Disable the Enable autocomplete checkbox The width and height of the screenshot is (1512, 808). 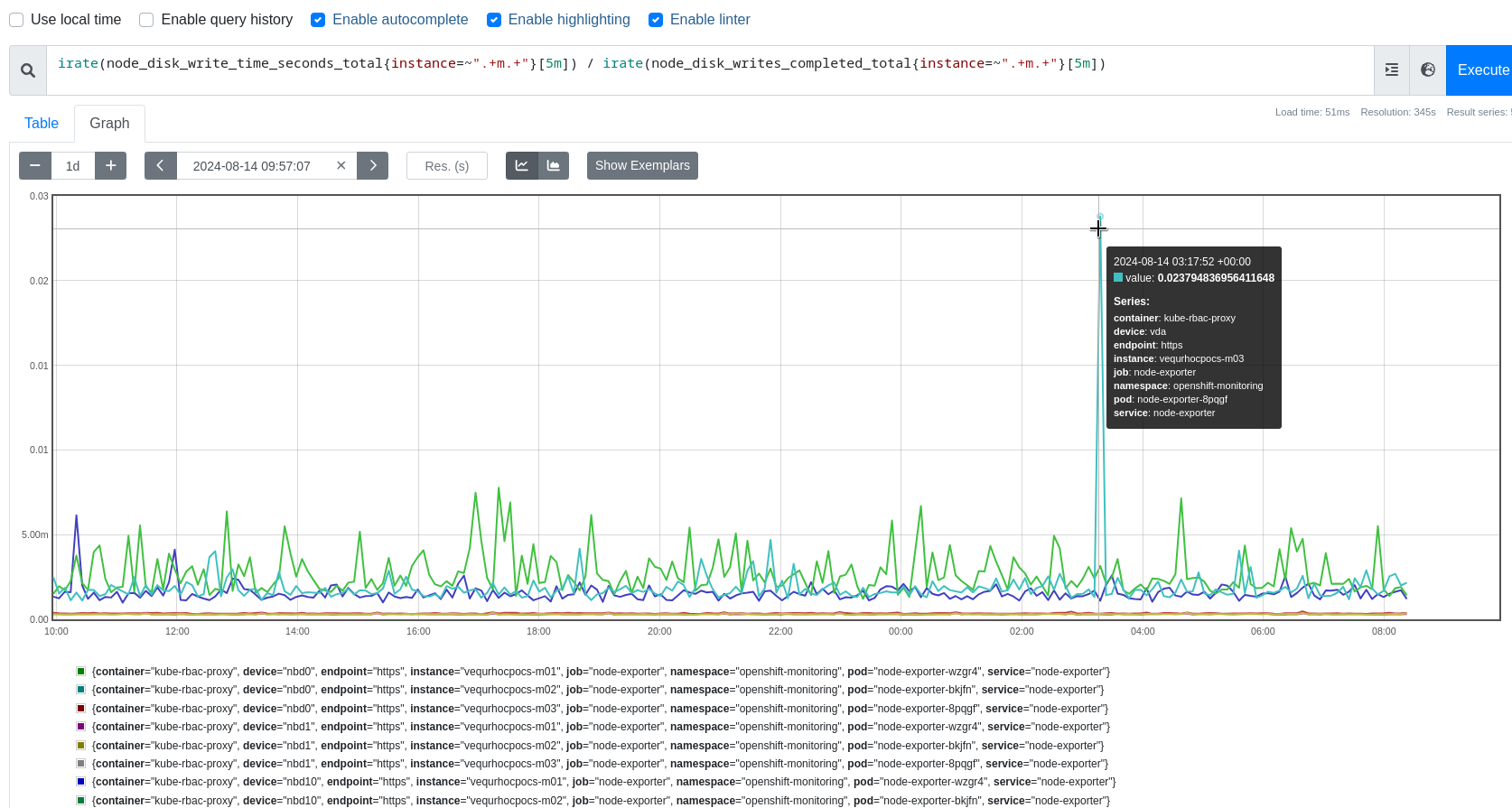318,20
